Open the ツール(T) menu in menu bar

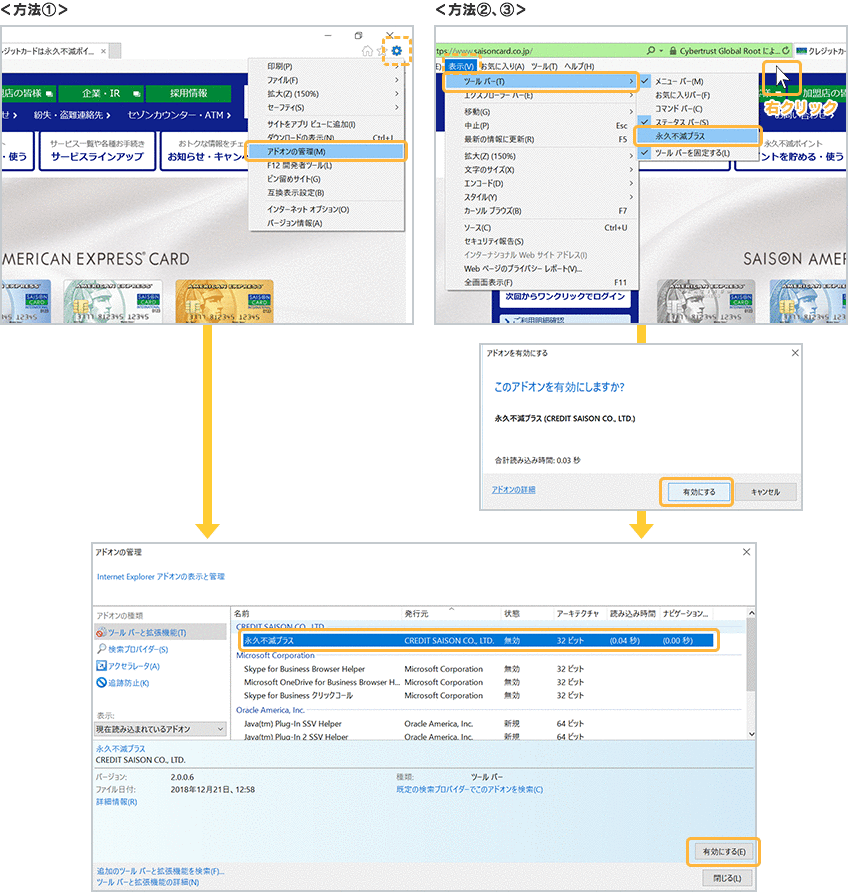[x=544, y=67]
